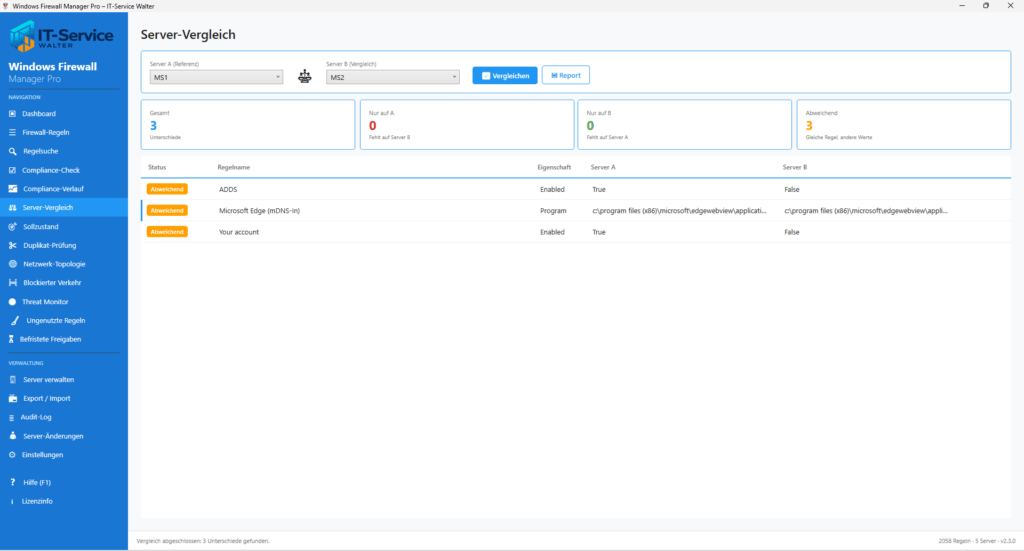Click the Export / Import icon
This screenshot has height=551, width=1024.
point(12,398)
